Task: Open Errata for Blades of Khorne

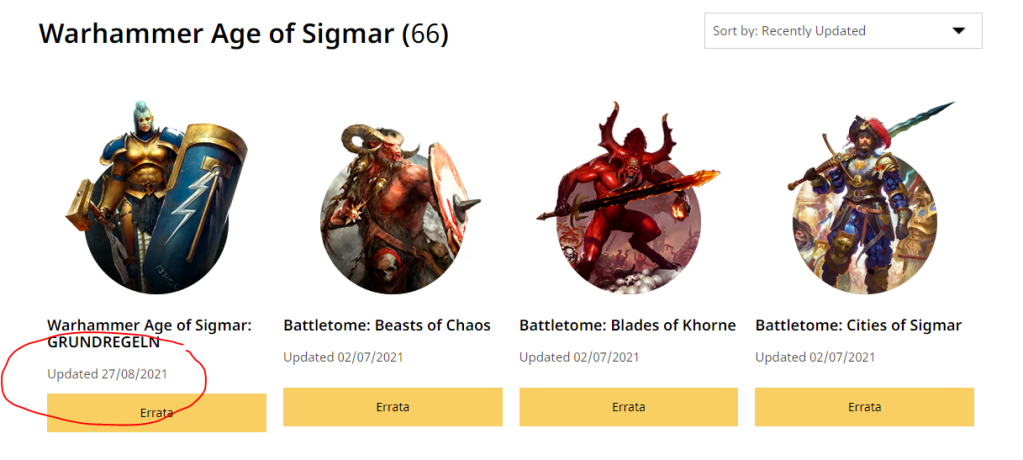Action: point(628,407)
